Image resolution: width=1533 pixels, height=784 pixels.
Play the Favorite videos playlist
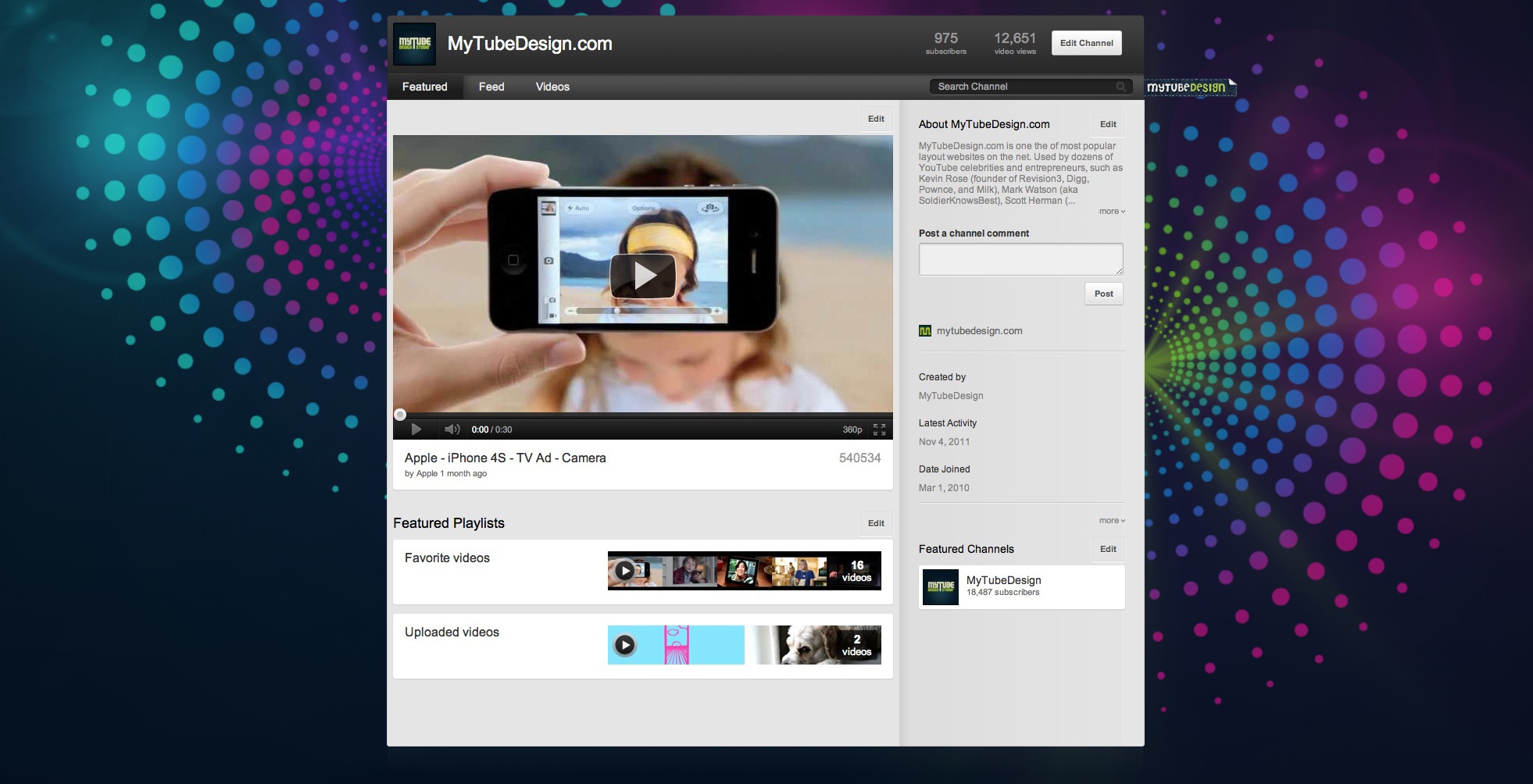[x=624, y=571]
